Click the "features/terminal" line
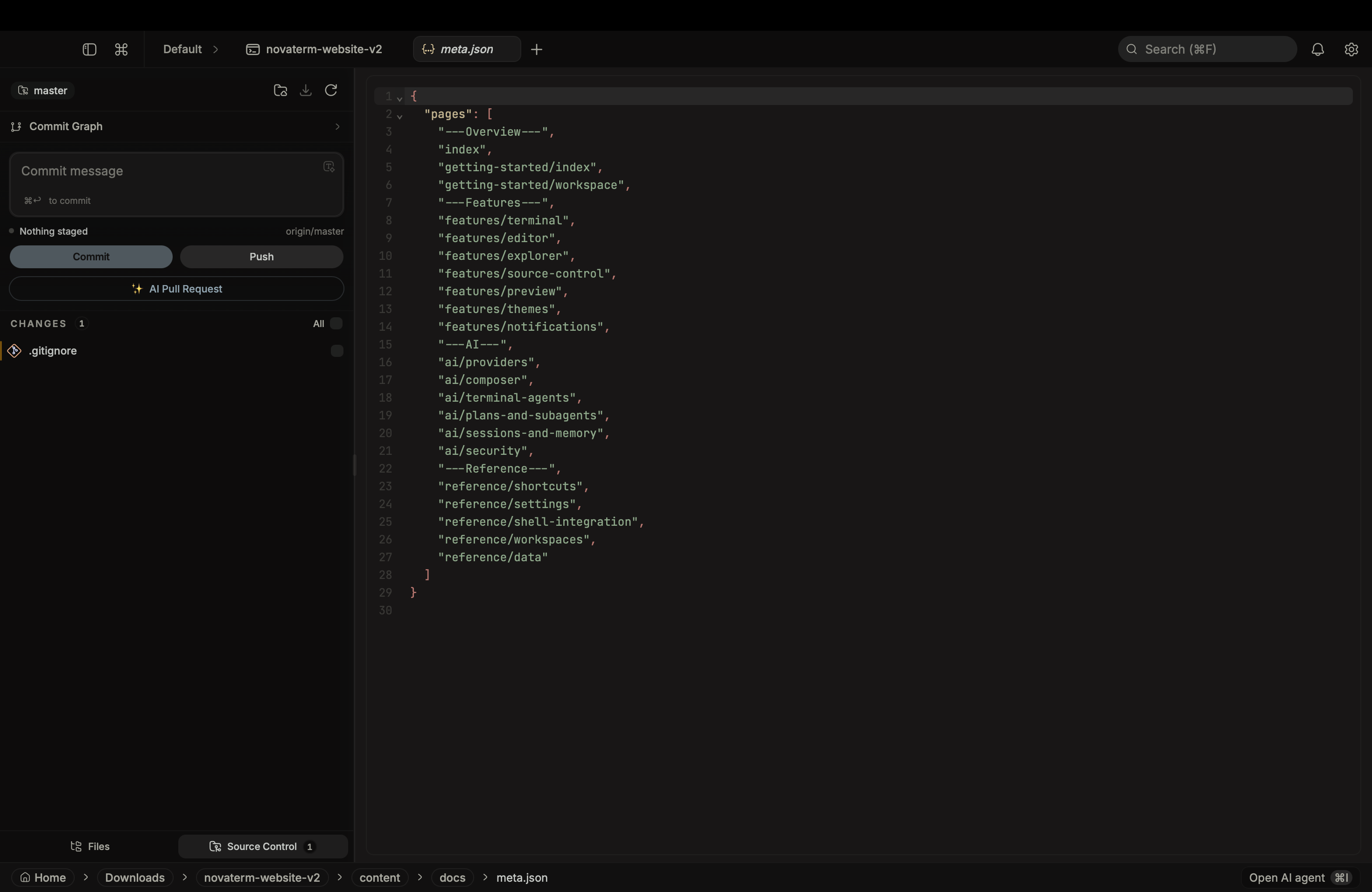1372x892 pixels. click(506, 221)
